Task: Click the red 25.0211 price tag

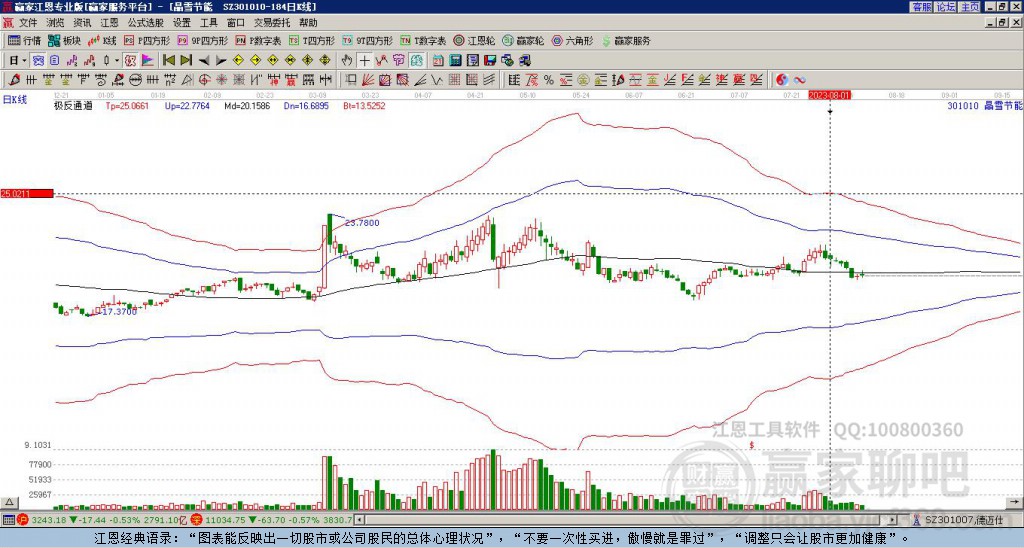Action: (27, 193)
